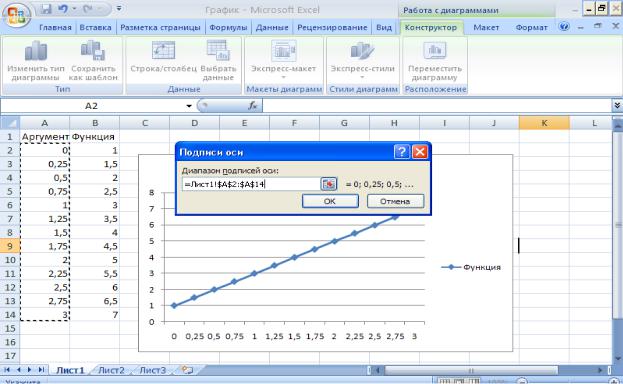
Task: Click the horizontal scrollbar
Action: point(471,370)
